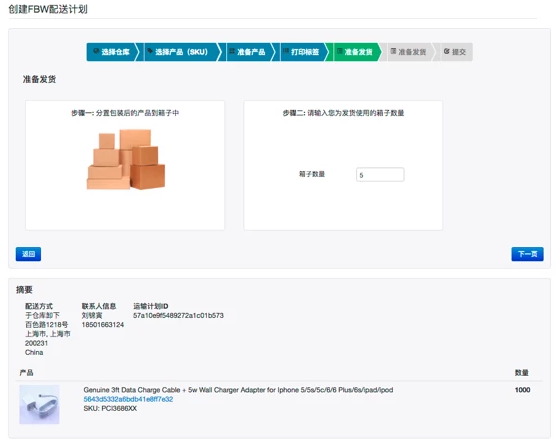Select shipment plan ID 57a10e9f5489272a1c01b573
Screen dimensions: 556x444
coord(178,316)
